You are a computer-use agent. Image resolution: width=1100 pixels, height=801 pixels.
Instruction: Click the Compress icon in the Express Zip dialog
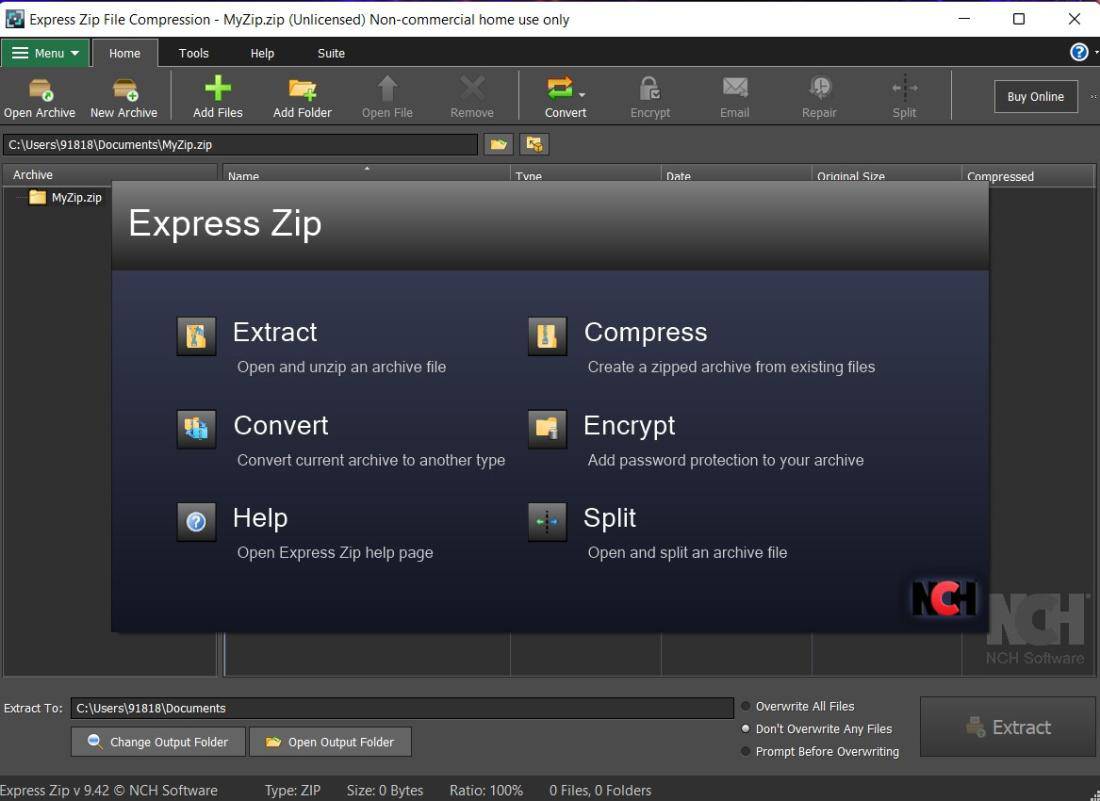pyautogui.click(x=547, y=336)
